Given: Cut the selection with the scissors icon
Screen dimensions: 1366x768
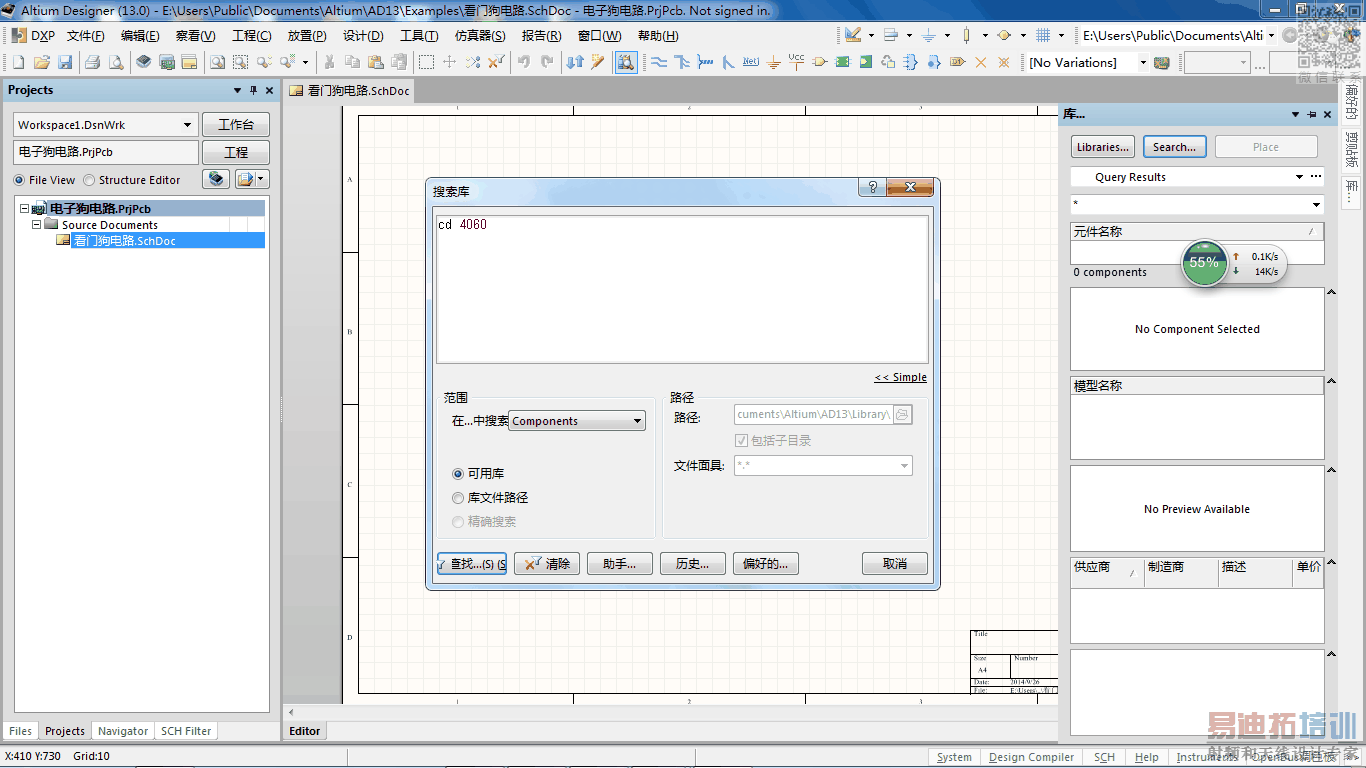Looking at the screenshot, I should coord(329,62).
